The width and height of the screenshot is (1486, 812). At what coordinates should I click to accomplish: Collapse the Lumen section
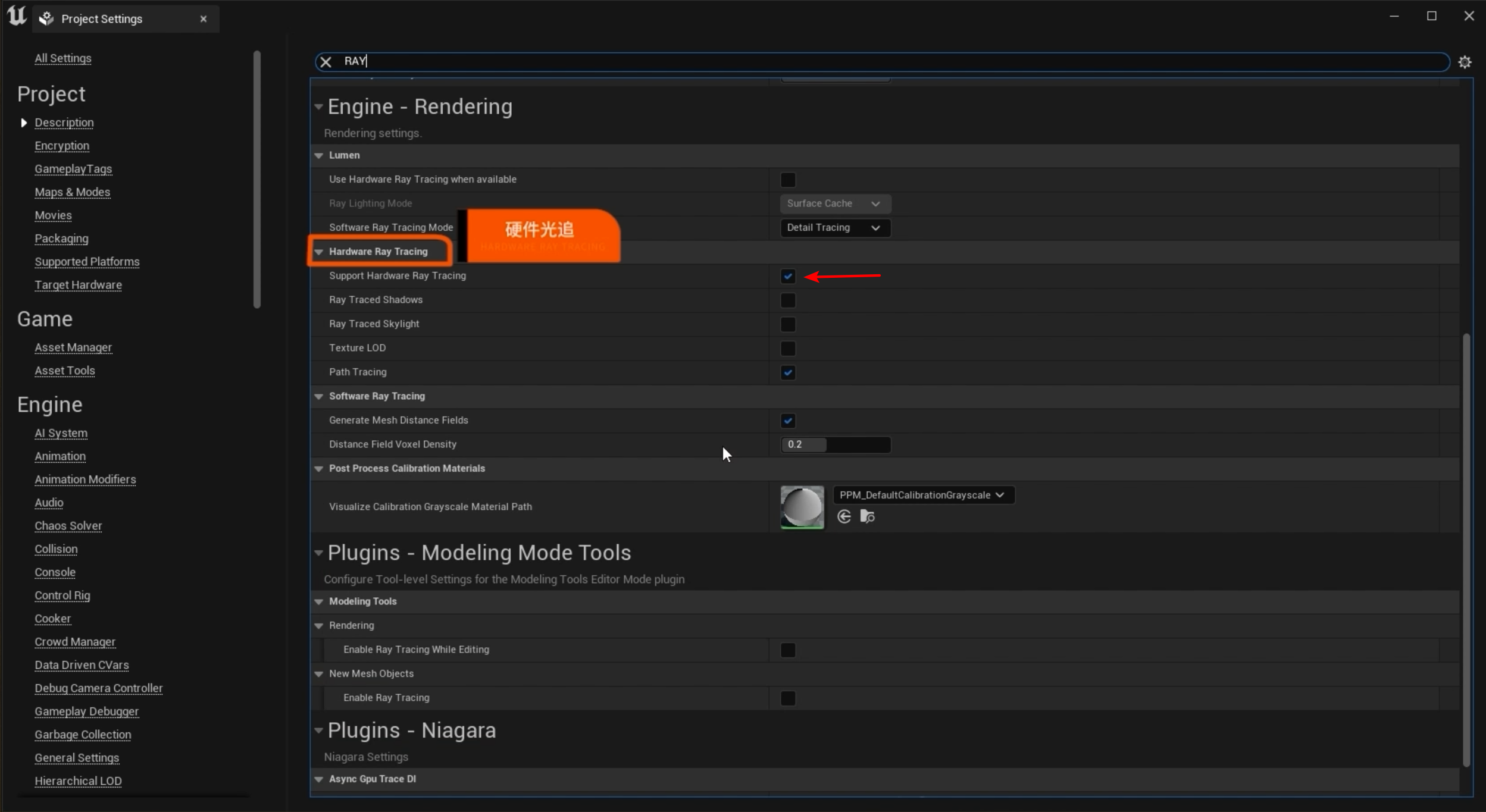pyautogui.click(x=319, y=155)
